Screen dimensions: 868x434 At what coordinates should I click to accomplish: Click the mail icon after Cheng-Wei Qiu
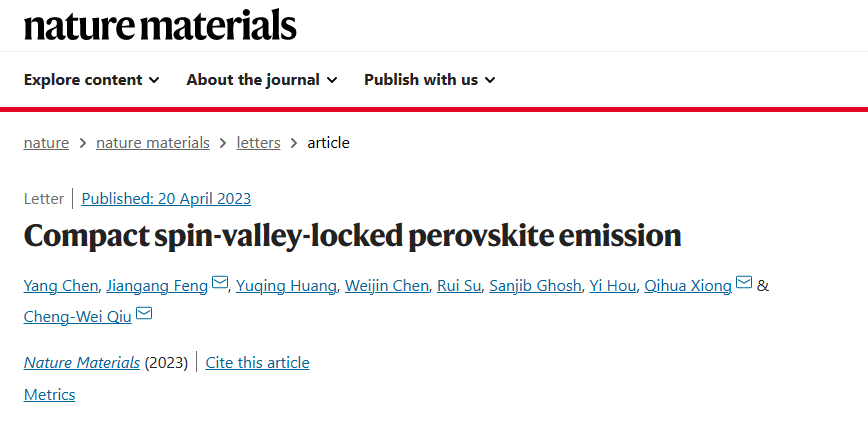[x=144, y=314]
